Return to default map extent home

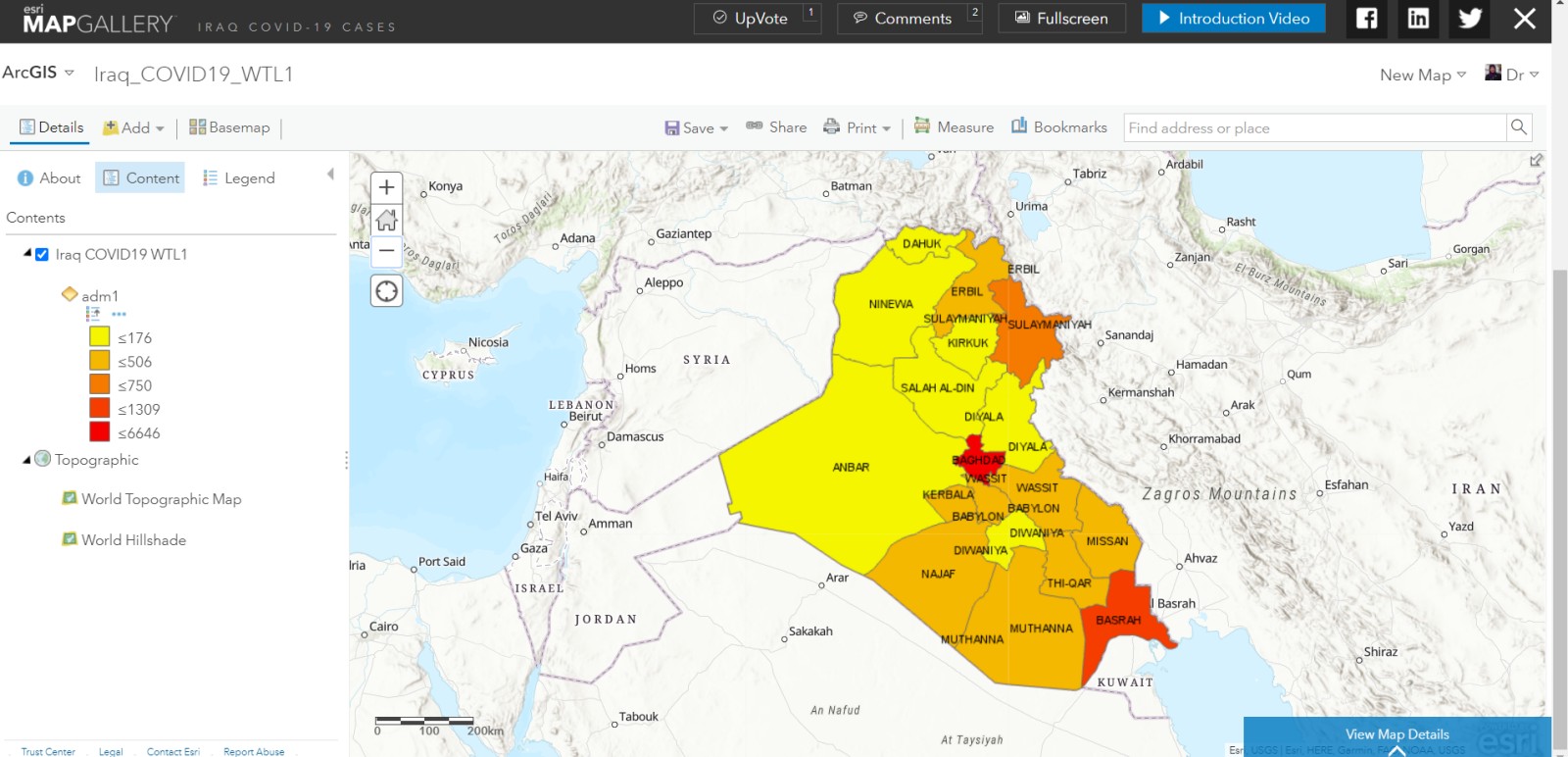tap(387, 219)
